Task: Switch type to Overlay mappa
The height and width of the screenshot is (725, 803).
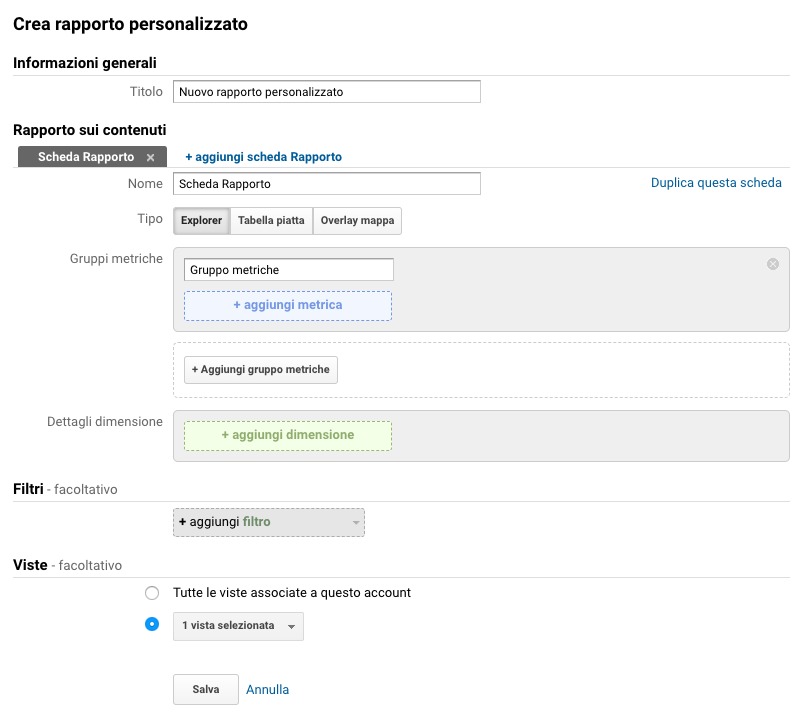Action: tap(357, 221)
